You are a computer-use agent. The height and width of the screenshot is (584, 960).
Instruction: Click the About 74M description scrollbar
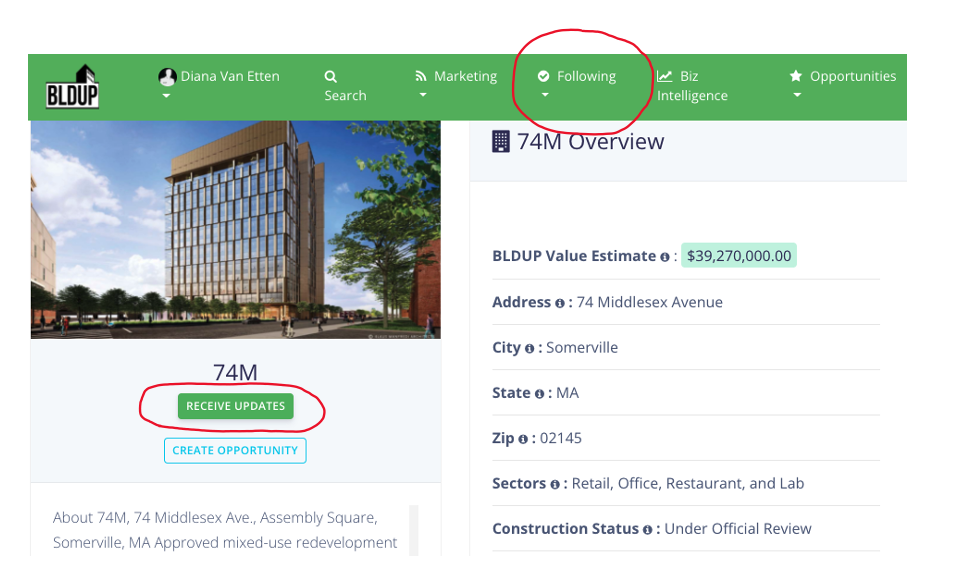(x=414, y=530)
